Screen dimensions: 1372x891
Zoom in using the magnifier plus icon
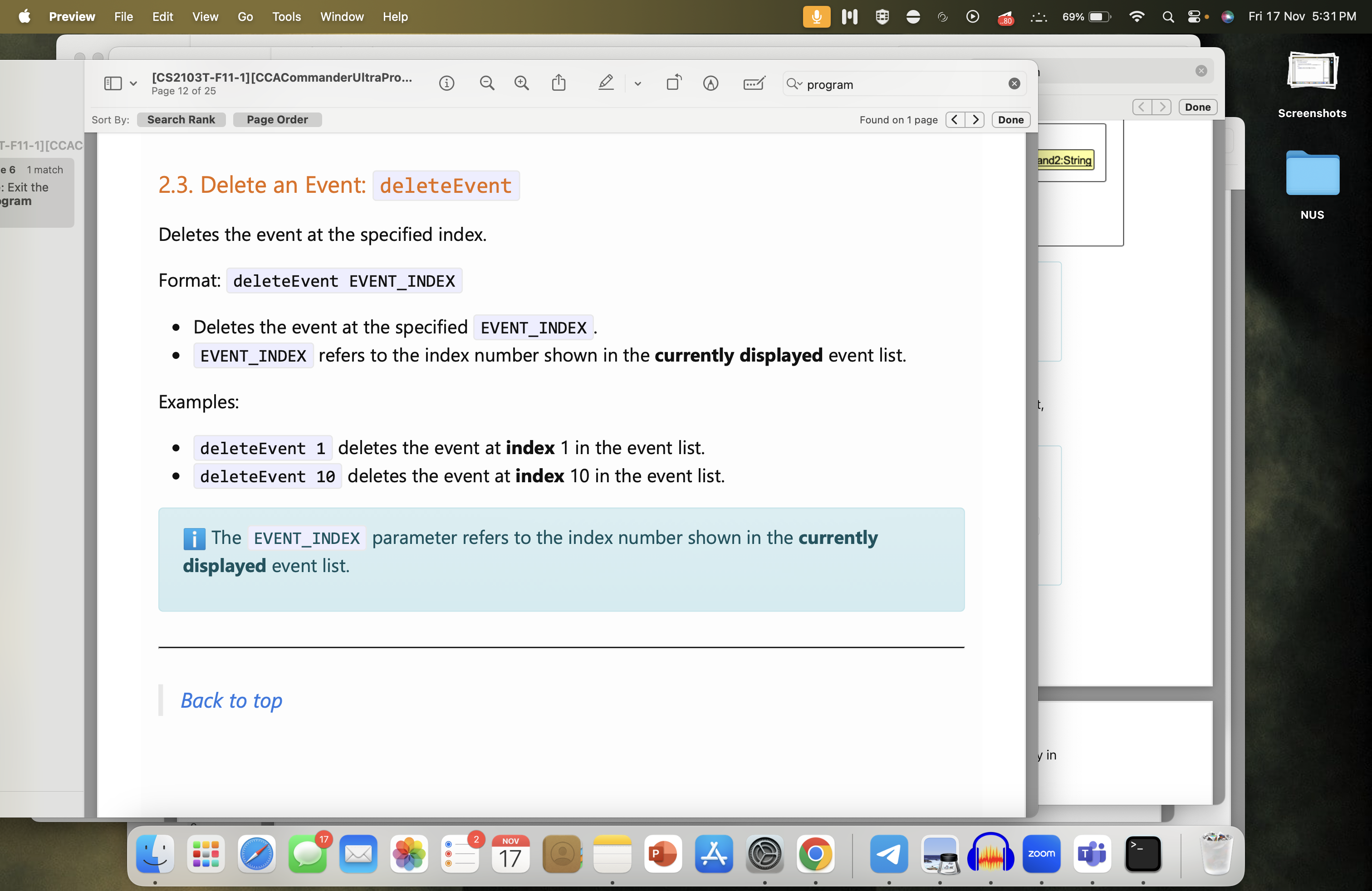coord(521,83)
